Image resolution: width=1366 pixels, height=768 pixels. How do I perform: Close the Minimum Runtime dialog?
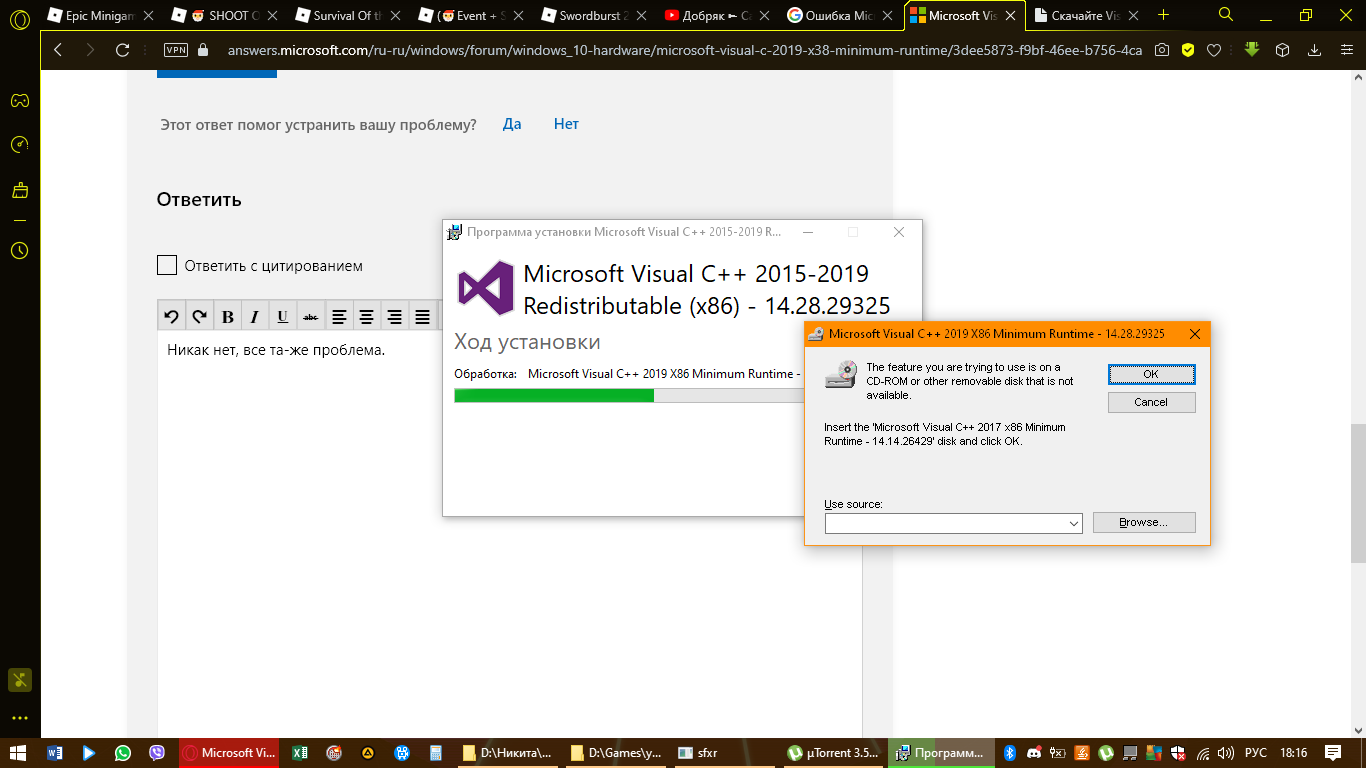click(x=1195, y=334)
